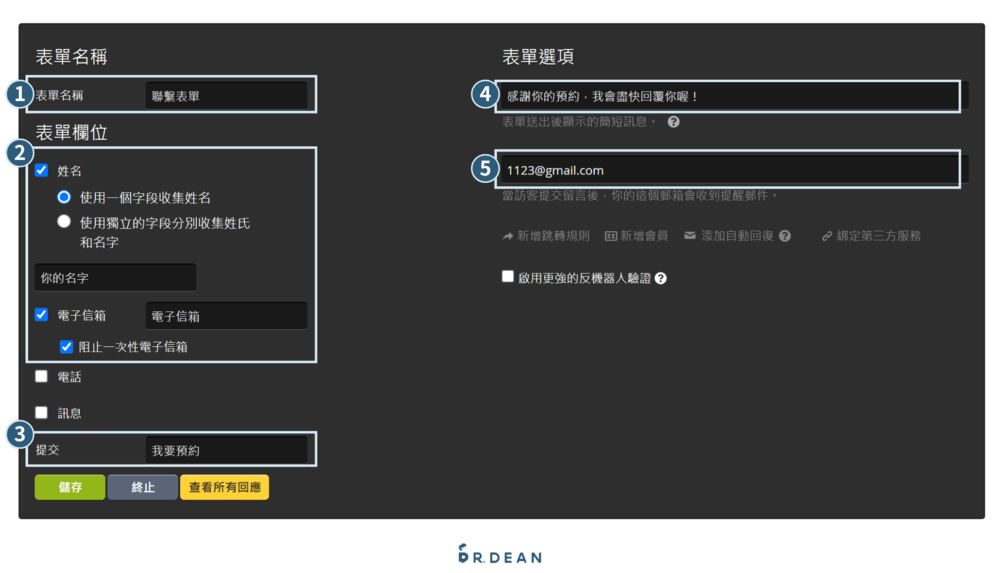
Task: Toggle the 阻止一次性電子信箱 checkbox
Action: pyautogui.click(x=66, y=346)
